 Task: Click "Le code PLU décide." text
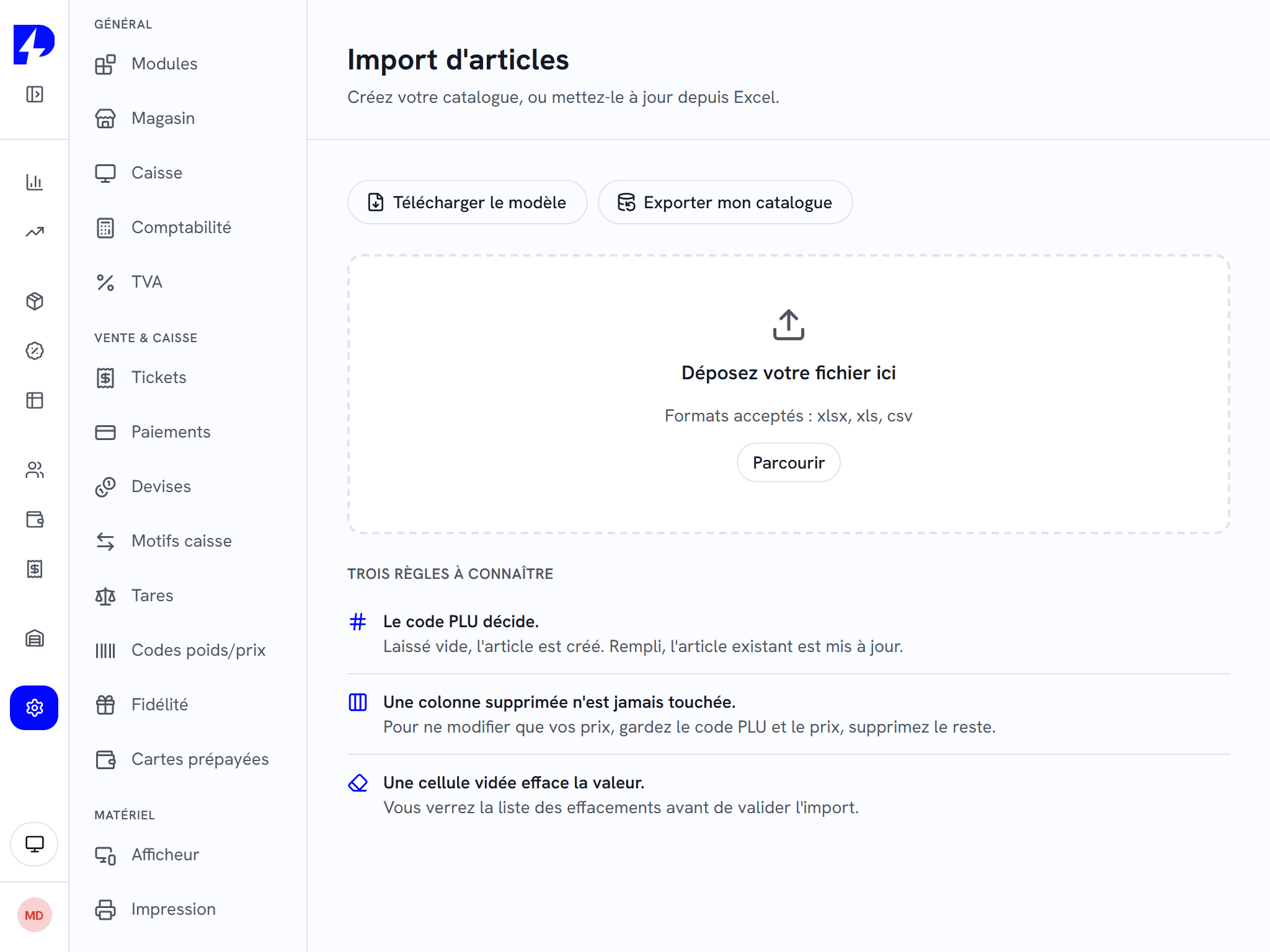pos(461,622)
